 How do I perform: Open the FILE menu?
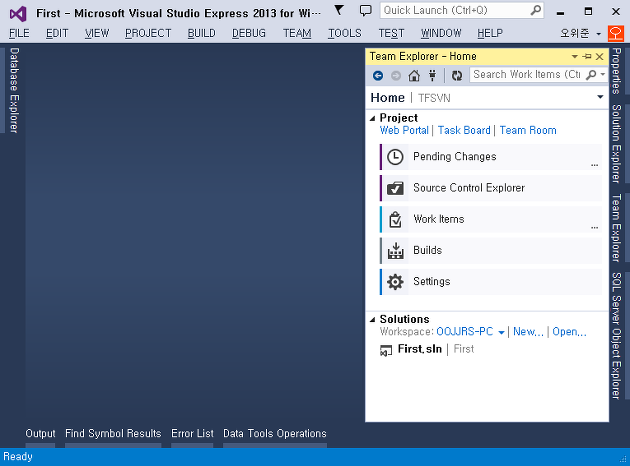(19, 33)
